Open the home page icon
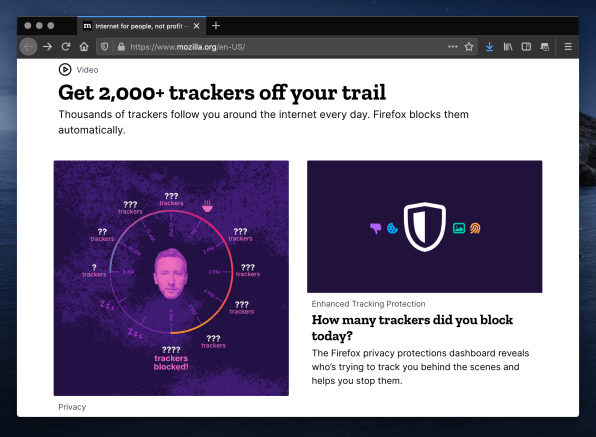This screenshot has width=596, height=437. [x=84, y=47]
